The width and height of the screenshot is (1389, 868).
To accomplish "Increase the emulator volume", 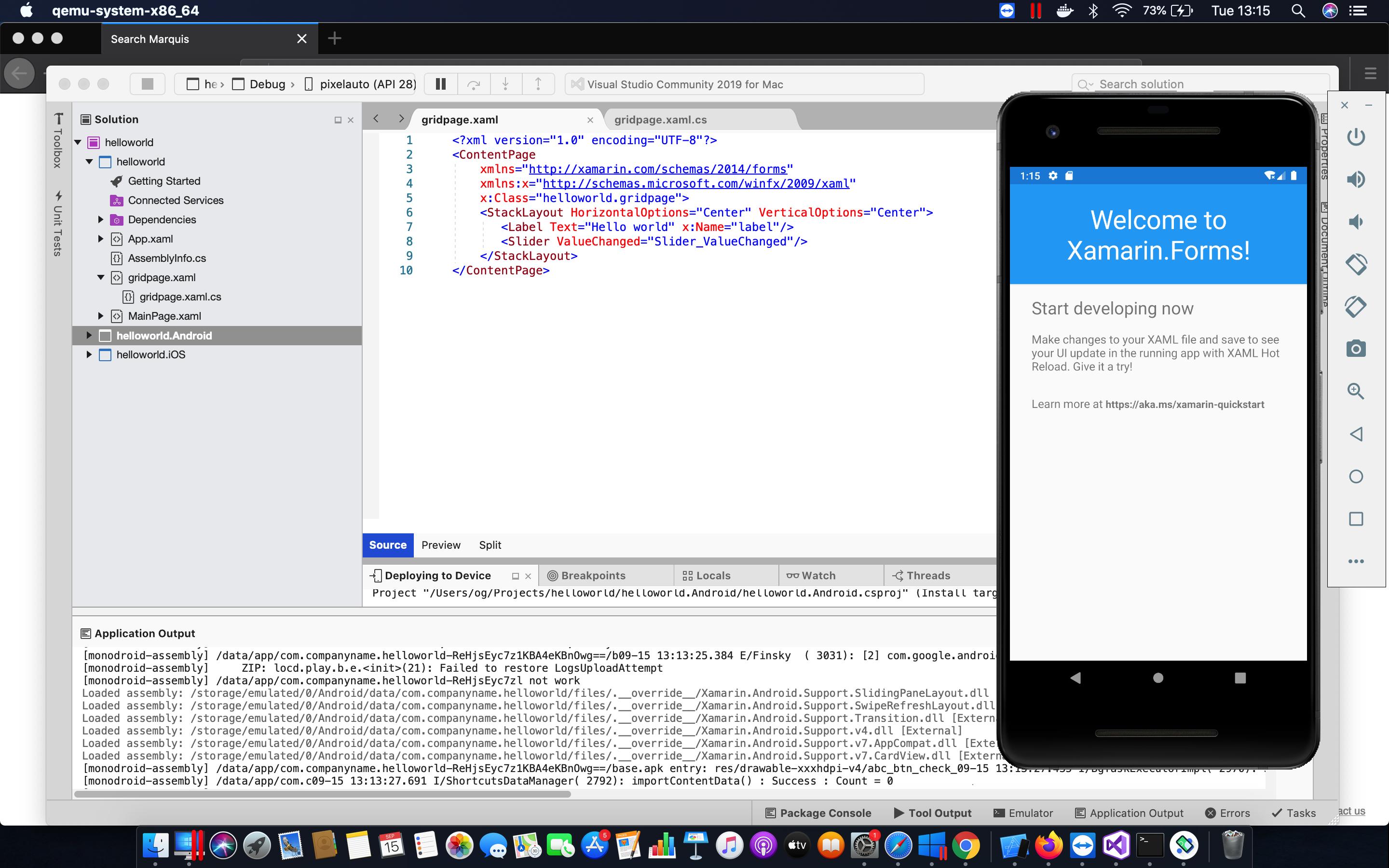I will 1356,179.
